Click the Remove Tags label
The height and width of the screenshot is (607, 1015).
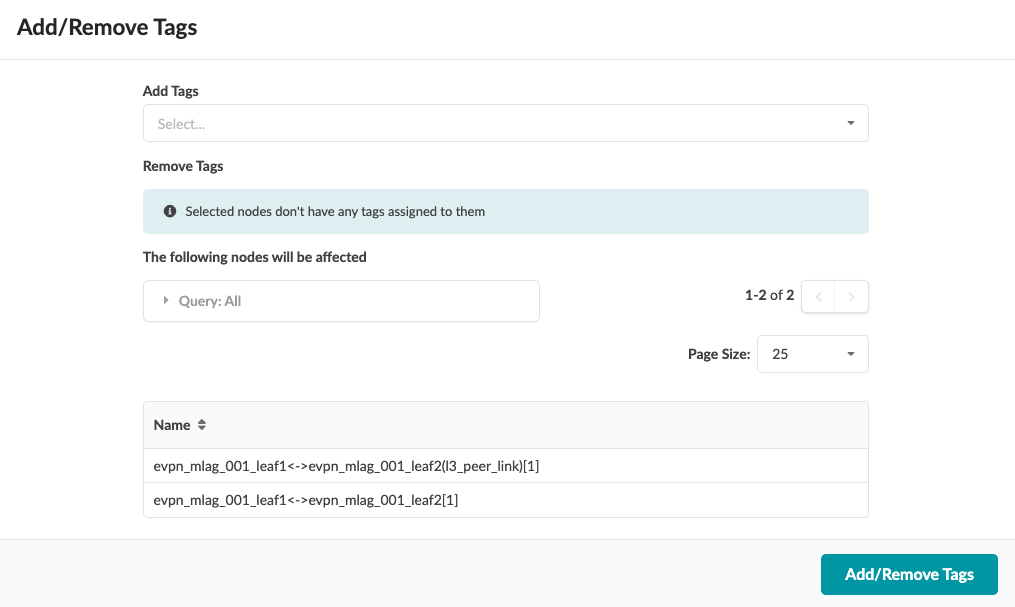[x=183, y=166]
